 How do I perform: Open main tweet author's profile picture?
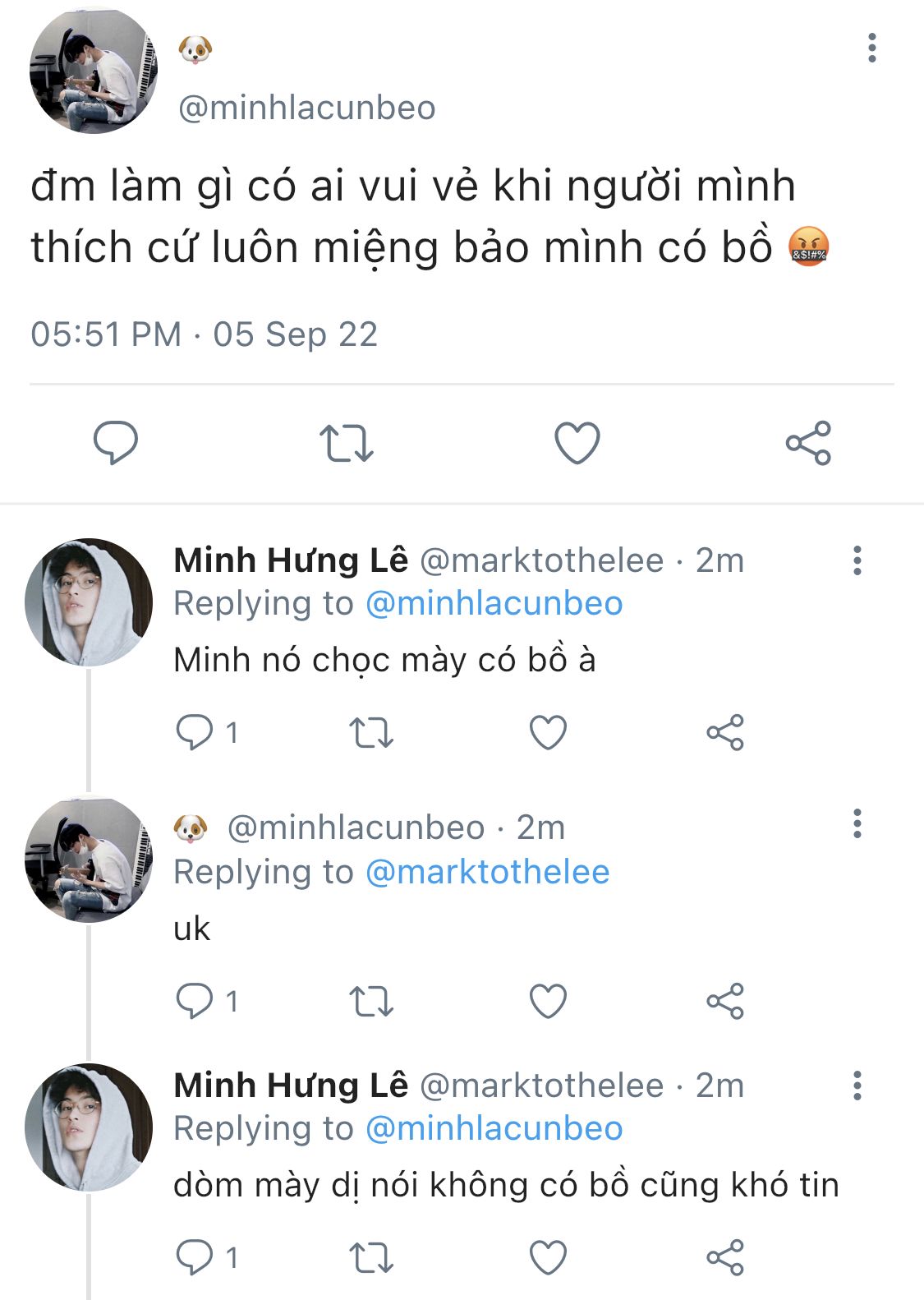(x=93, y=71)
